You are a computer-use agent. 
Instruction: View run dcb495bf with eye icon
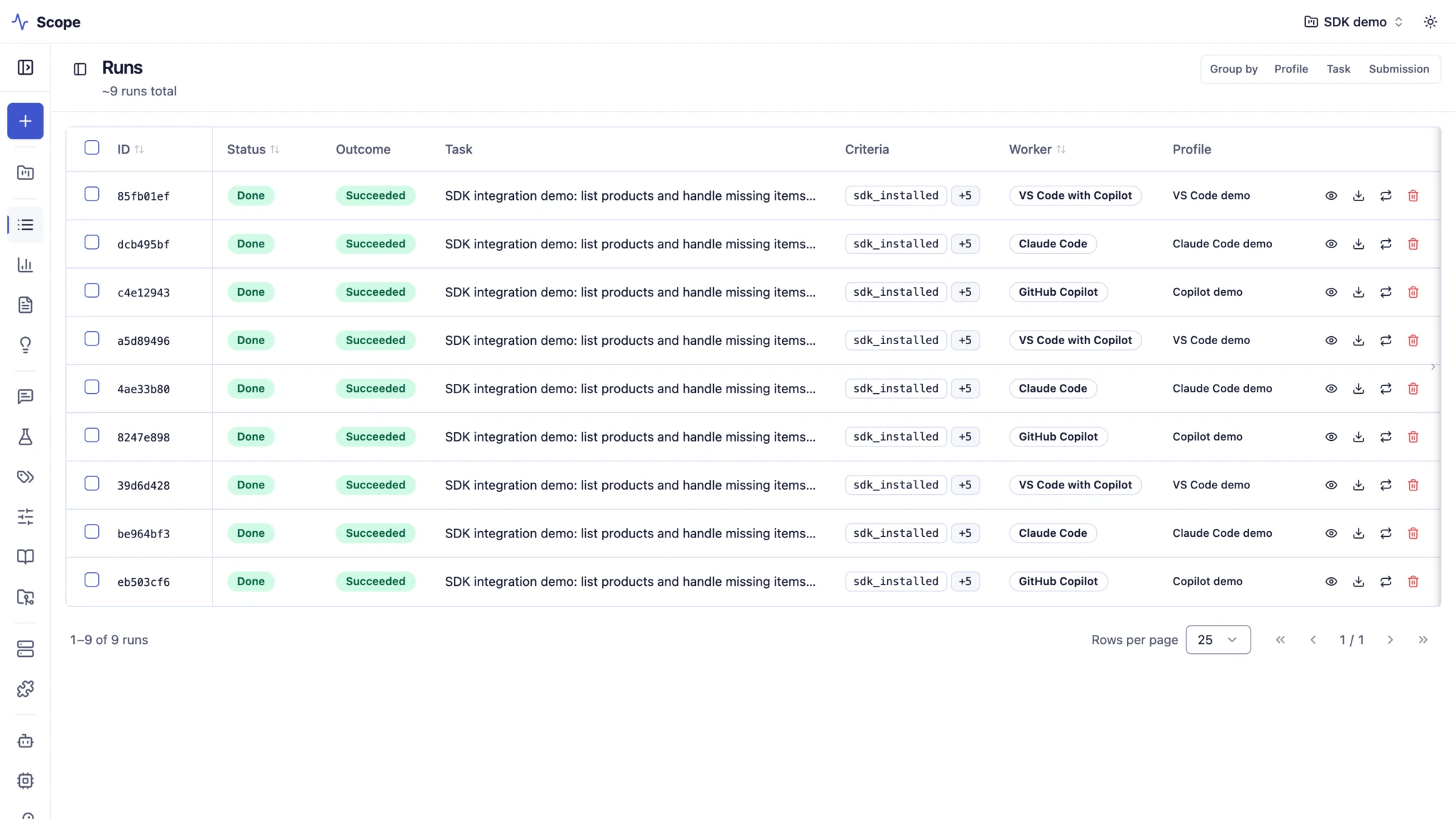1331,244
